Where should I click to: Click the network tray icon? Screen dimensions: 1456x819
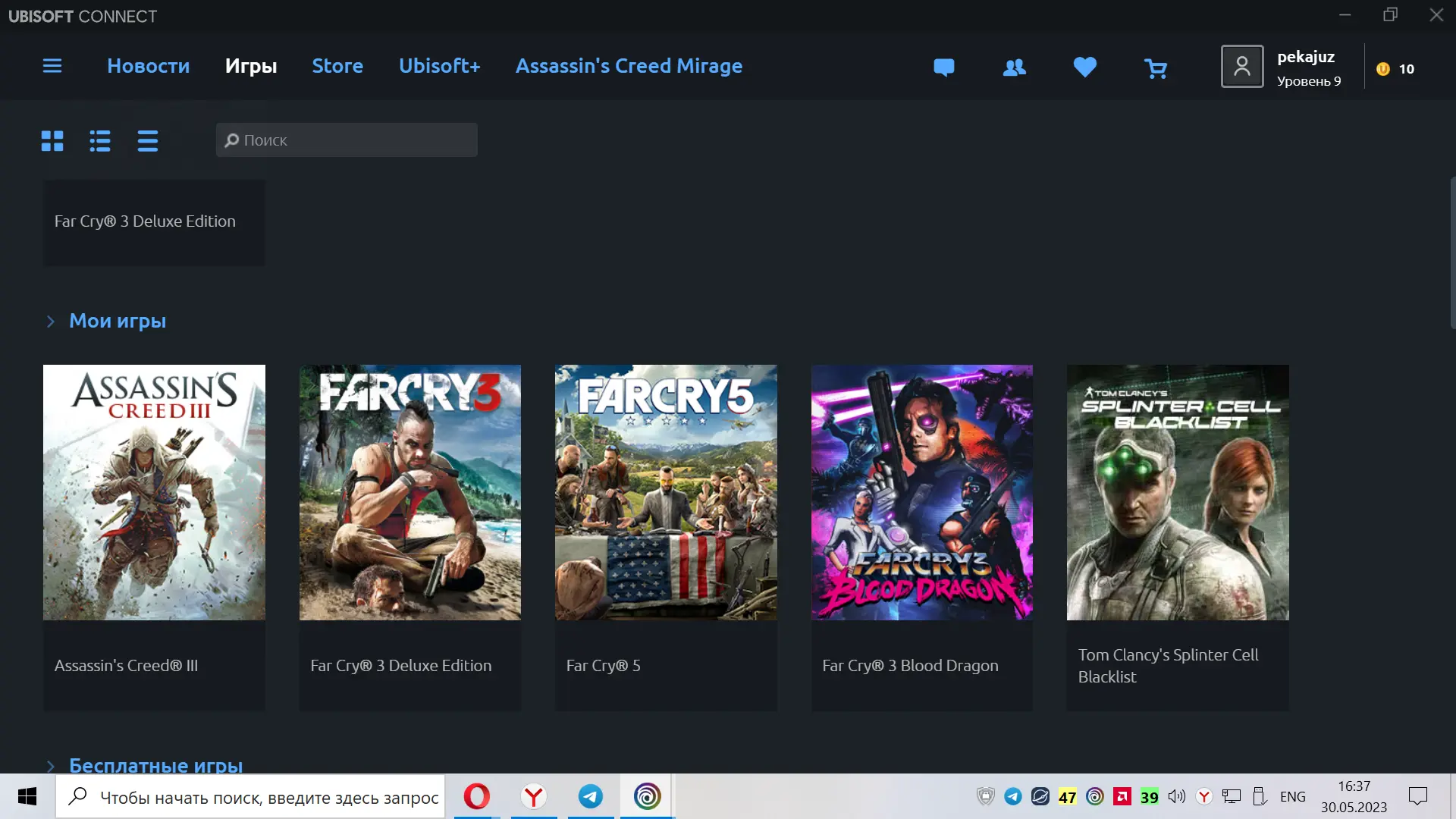[x=1232, y=796]
